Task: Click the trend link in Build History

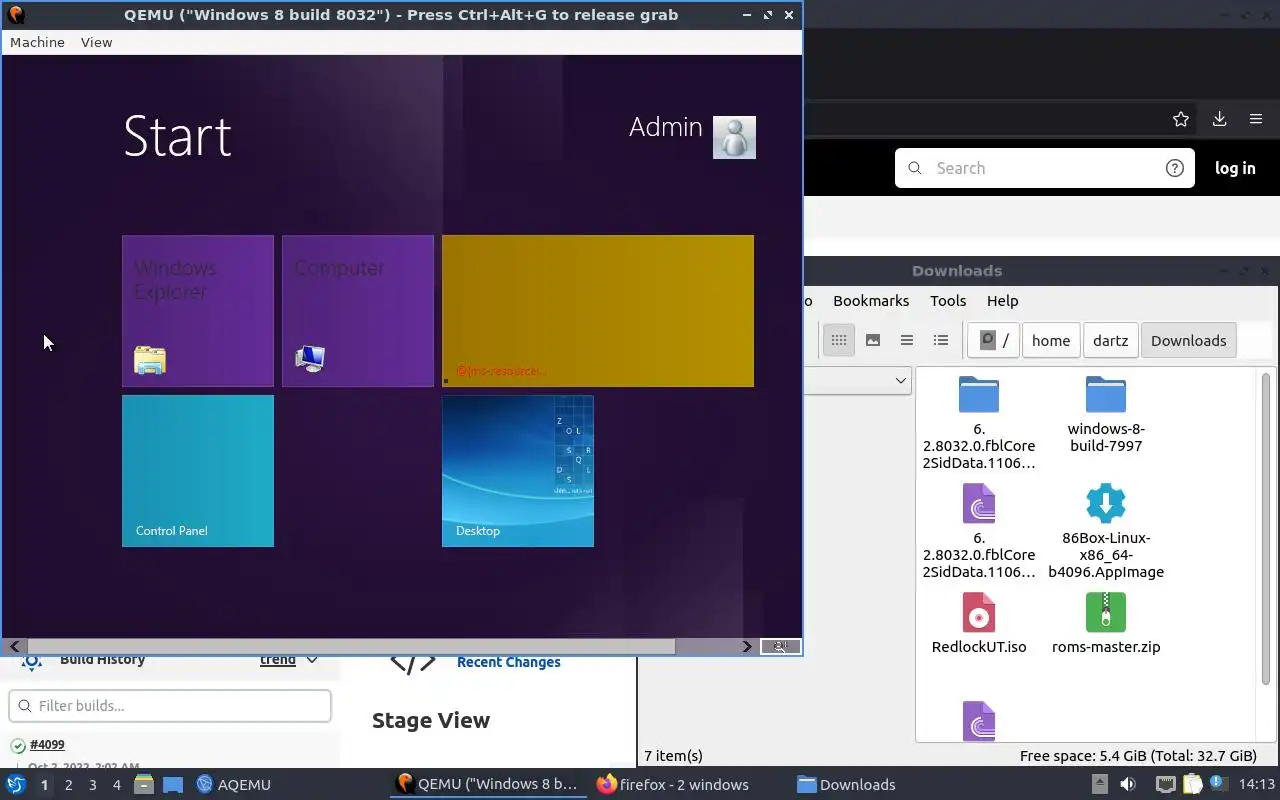Action: (x=278, y=660)
